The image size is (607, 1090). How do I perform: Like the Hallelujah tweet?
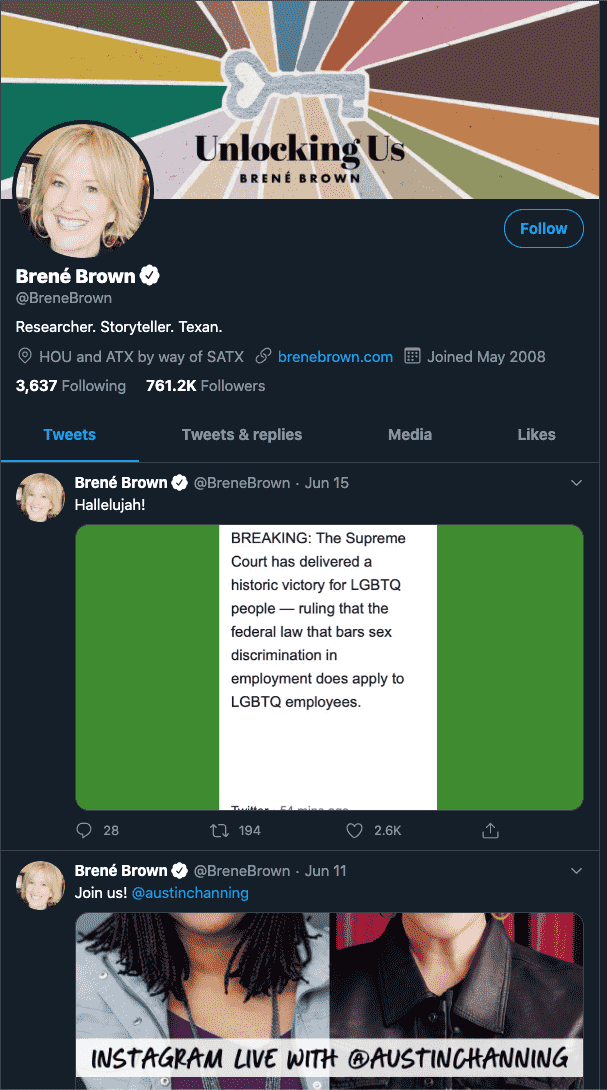click(x=354, y=830)
